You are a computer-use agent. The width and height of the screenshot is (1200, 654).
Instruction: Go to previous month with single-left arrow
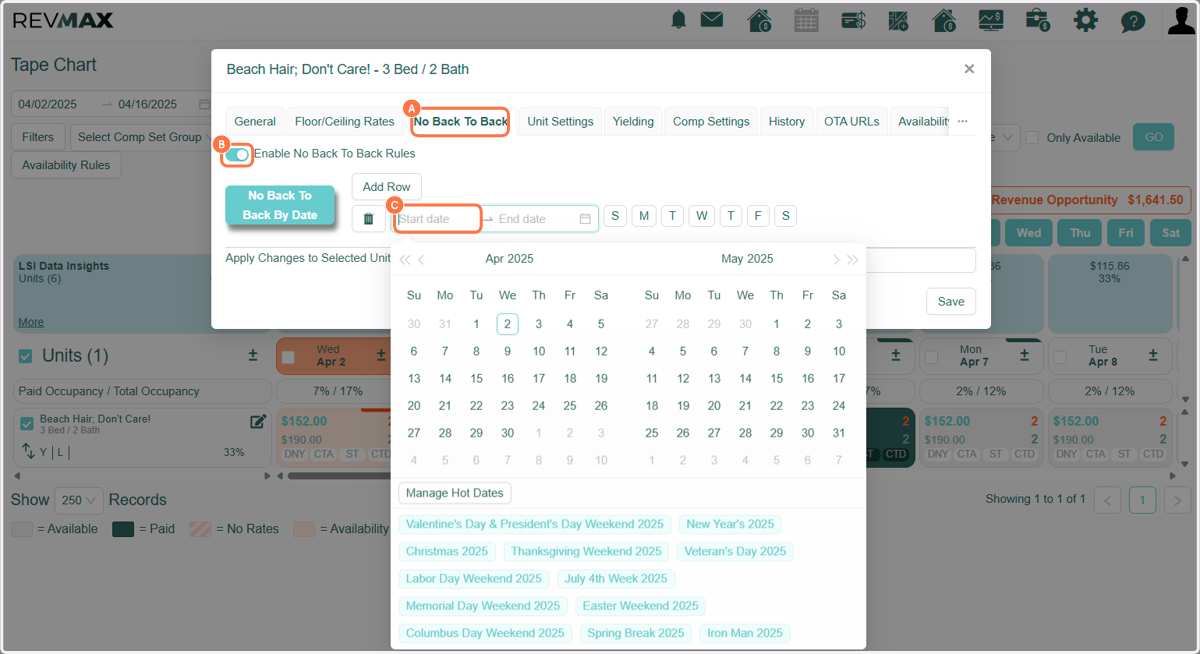pos(422,259)
